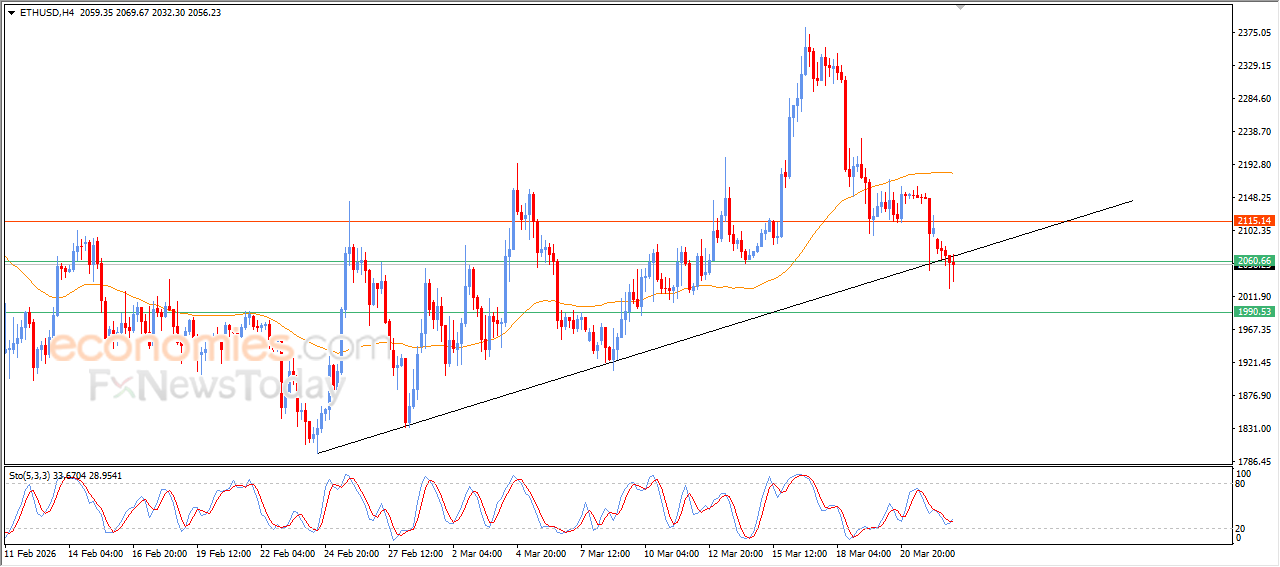Image resolution: width=1280 pixels, height=567 pixels.
Task: Click the 1876.90 price scale value
Action: click(x=1254, y=396)
